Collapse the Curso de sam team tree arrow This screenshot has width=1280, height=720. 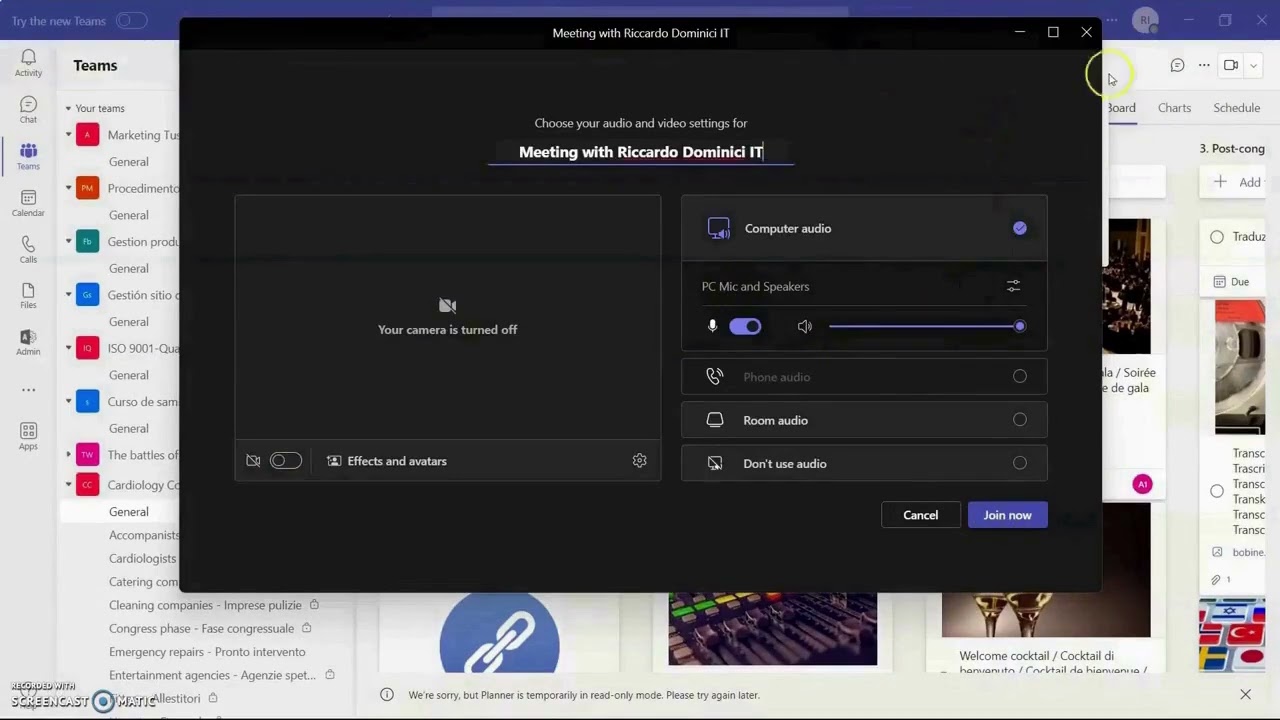click(x=68, y=401)
